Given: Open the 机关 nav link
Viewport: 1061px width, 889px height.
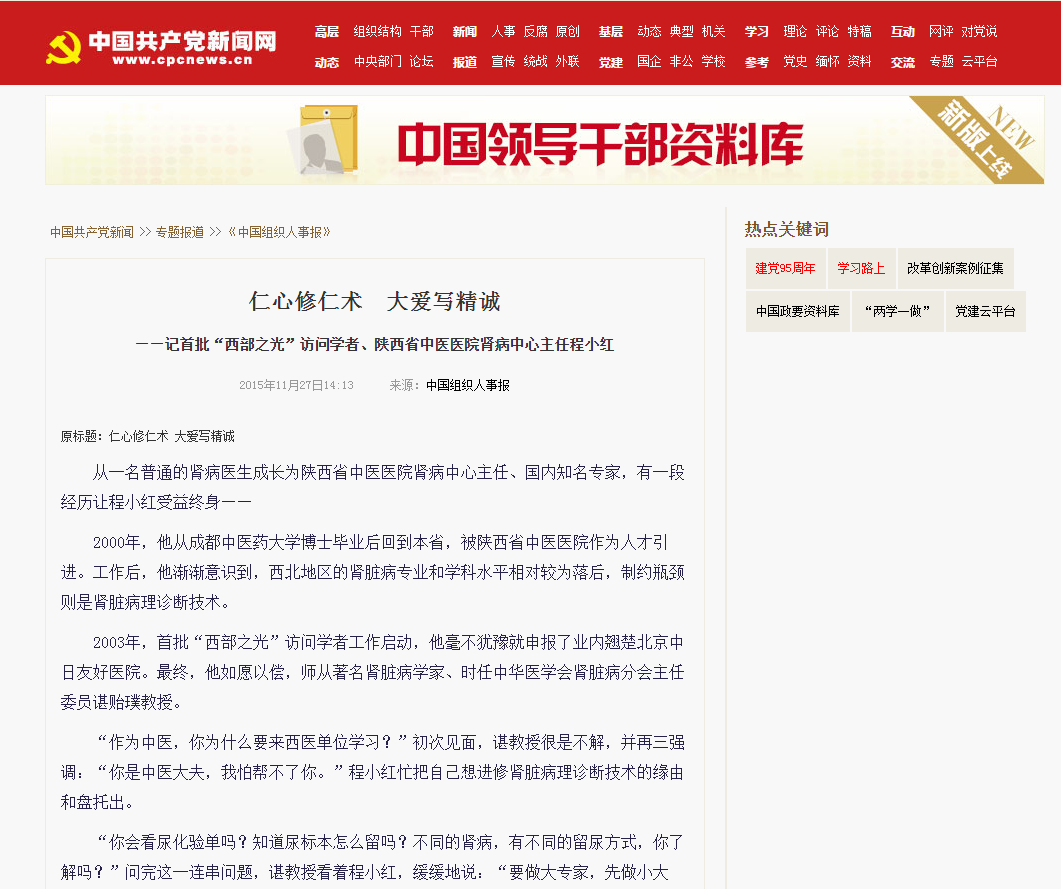Looking at the screenshot, I should pos(714,31).
